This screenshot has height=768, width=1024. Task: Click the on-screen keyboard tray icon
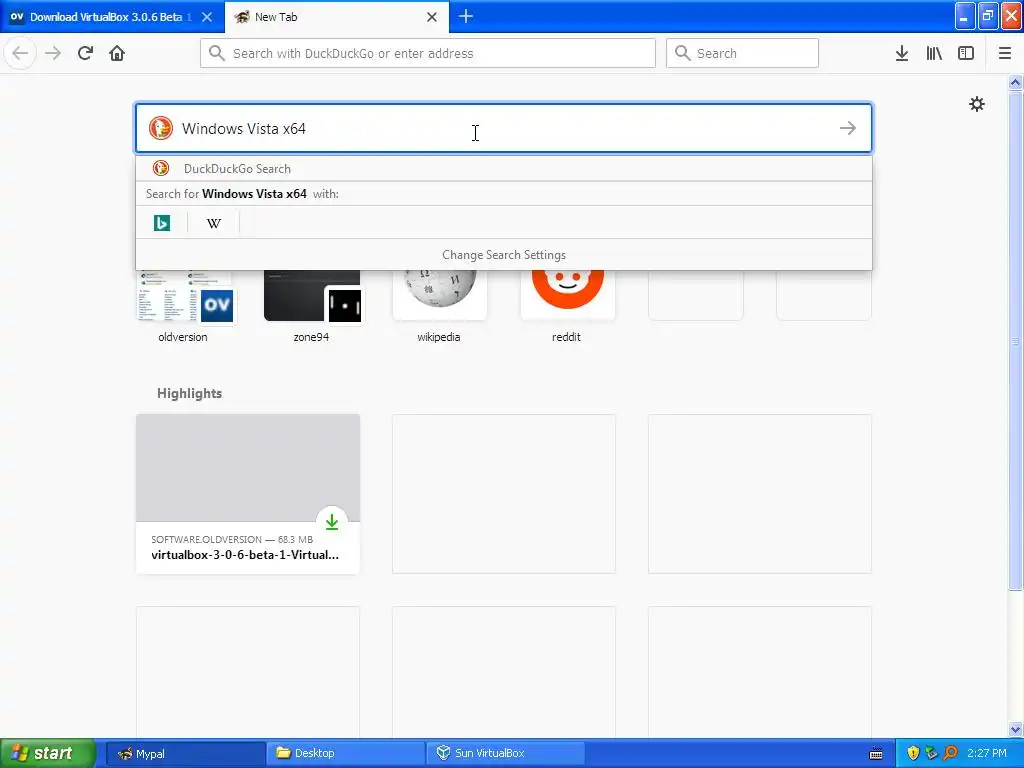pos(876,754)
